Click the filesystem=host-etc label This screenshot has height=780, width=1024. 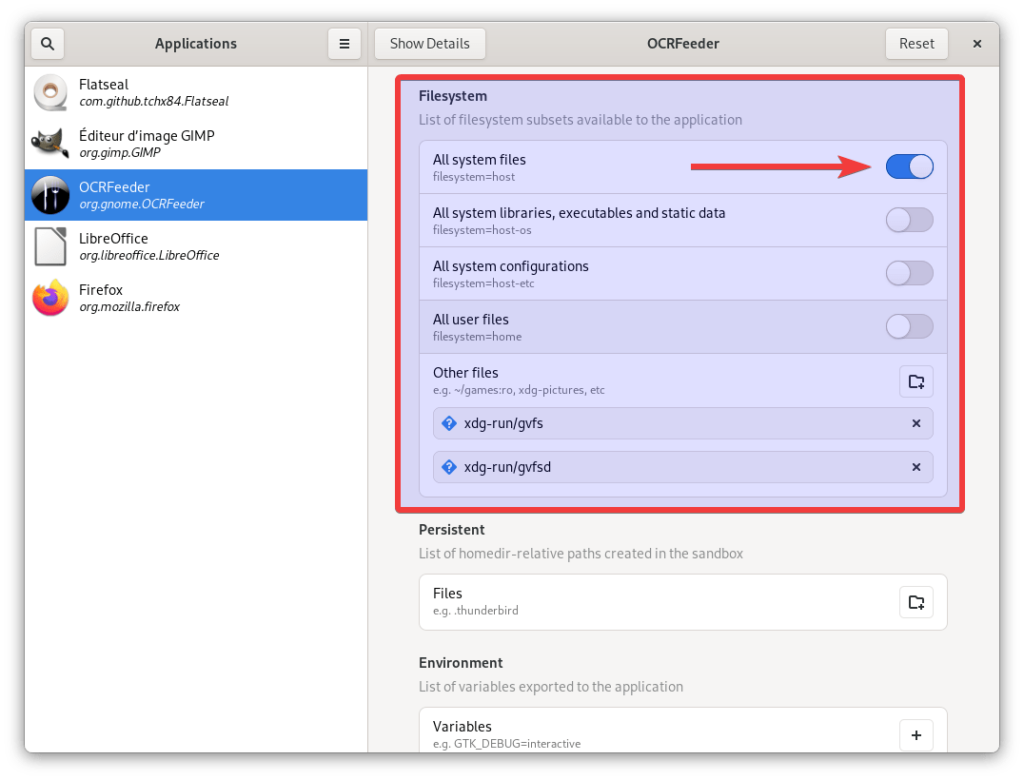pyautogui.click(x=483, y=284)
